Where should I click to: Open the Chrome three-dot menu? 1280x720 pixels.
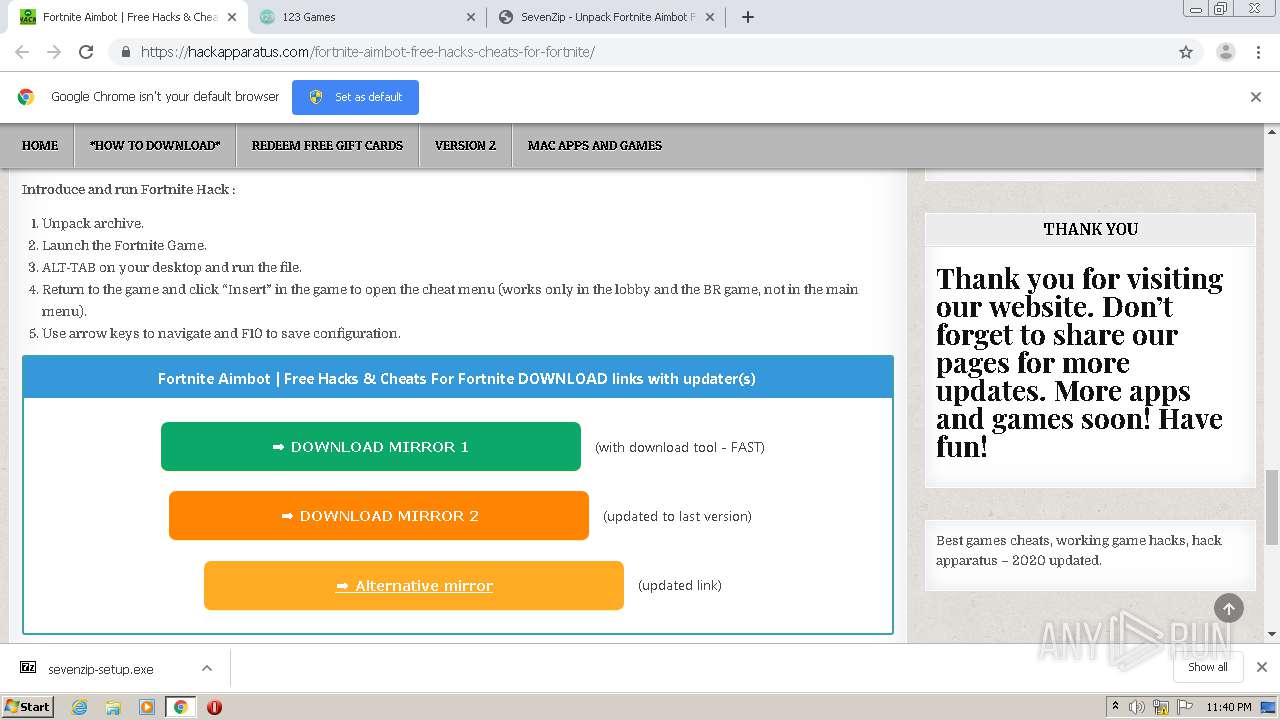tap(1257, 52)
